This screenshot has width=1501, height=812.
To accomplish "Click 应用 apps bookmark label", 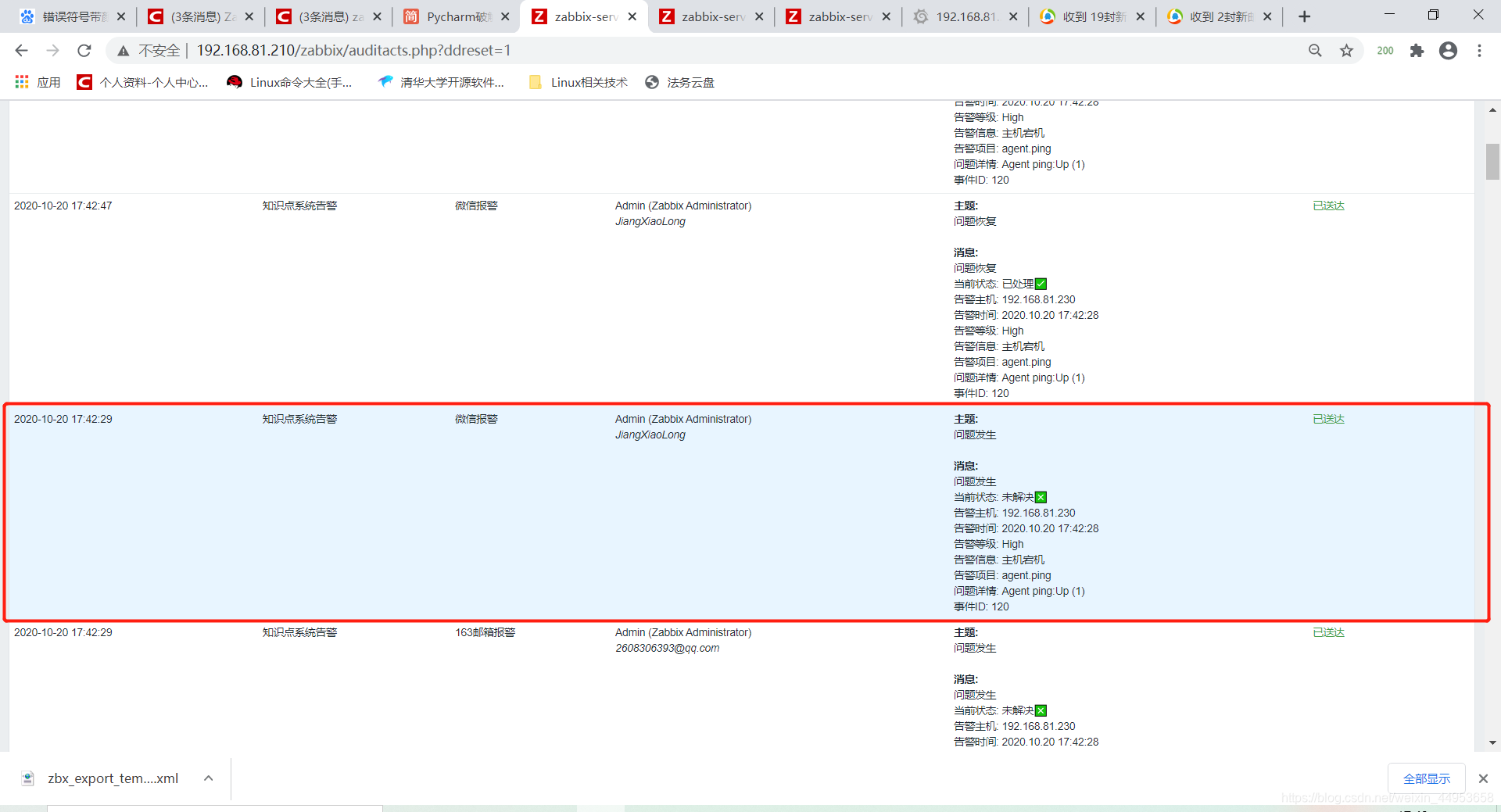I will click(48, 82).
